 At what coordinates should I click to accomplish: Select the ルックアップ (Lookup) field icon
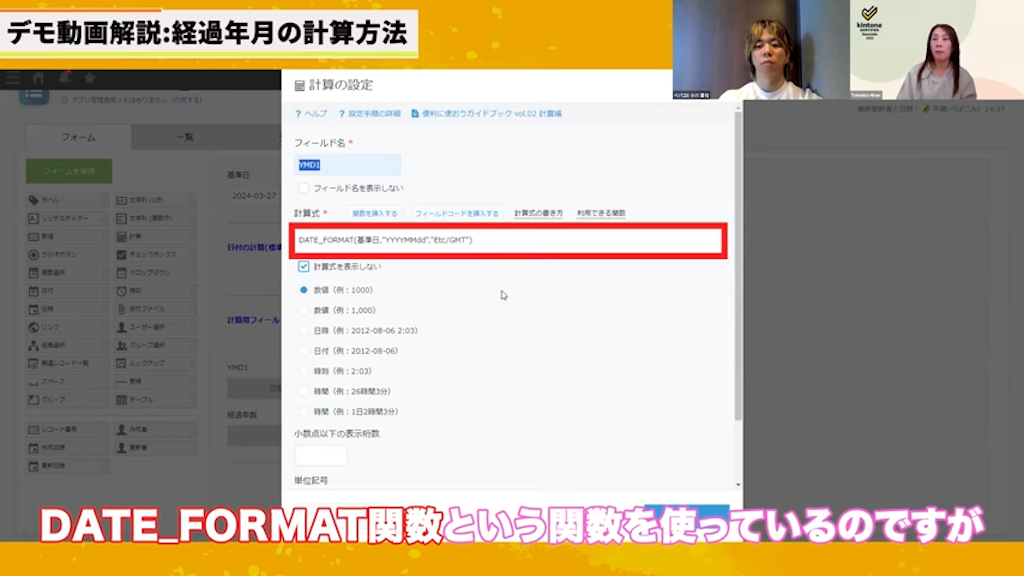pos(156,365)
